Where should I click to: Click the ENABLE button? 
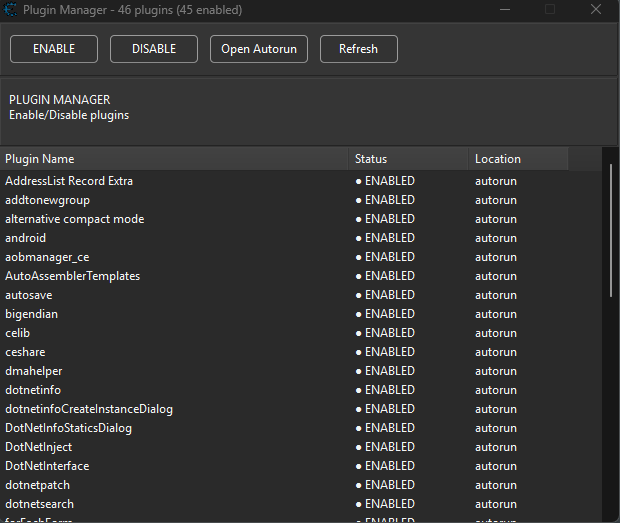(x=54, y=49)
